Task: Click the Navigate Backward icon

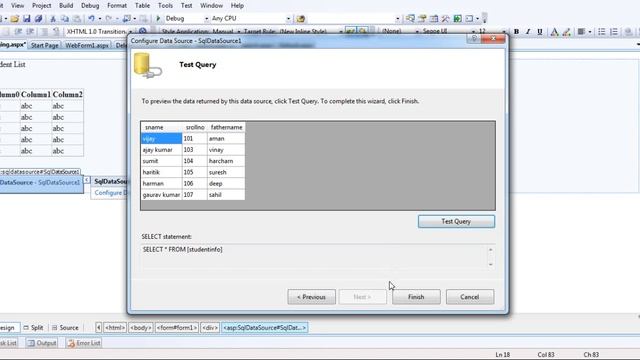Action: 127,18
